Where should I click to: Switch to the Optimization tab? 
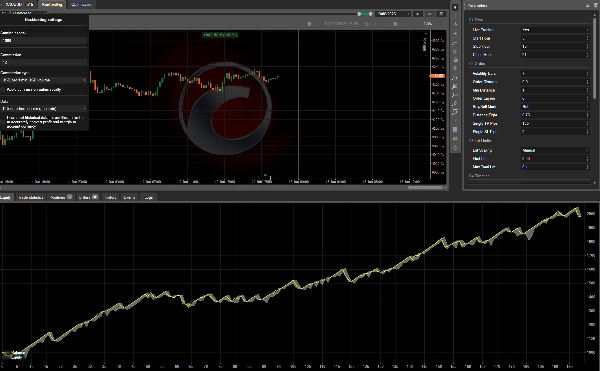click(82, 5)
